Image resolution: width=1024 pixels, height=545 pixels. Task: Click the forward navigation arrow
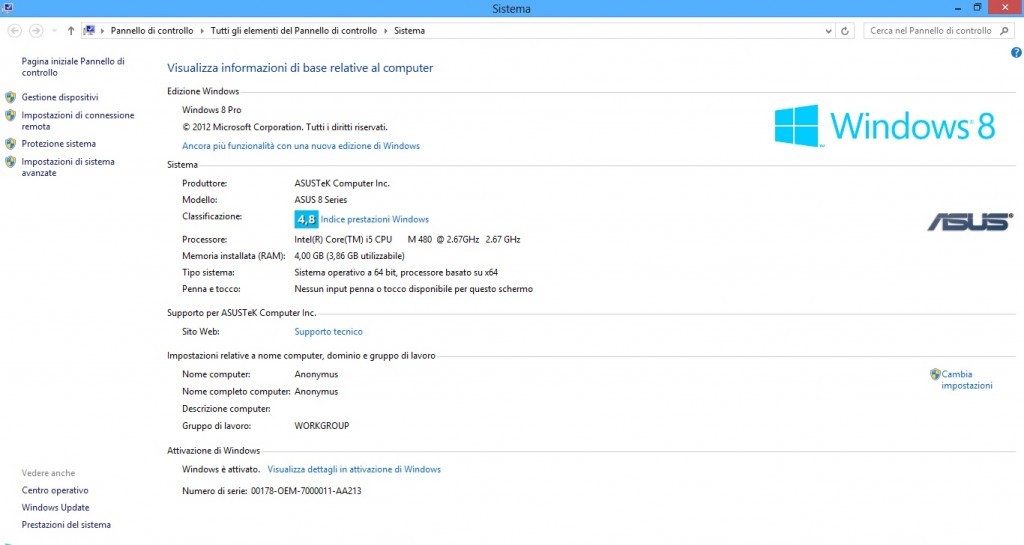[x=36, y=31]
